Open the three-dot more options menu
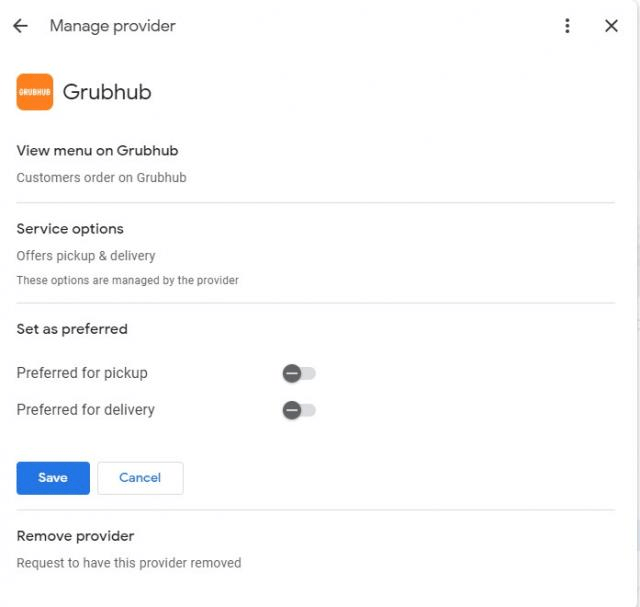 pos(567,26)
